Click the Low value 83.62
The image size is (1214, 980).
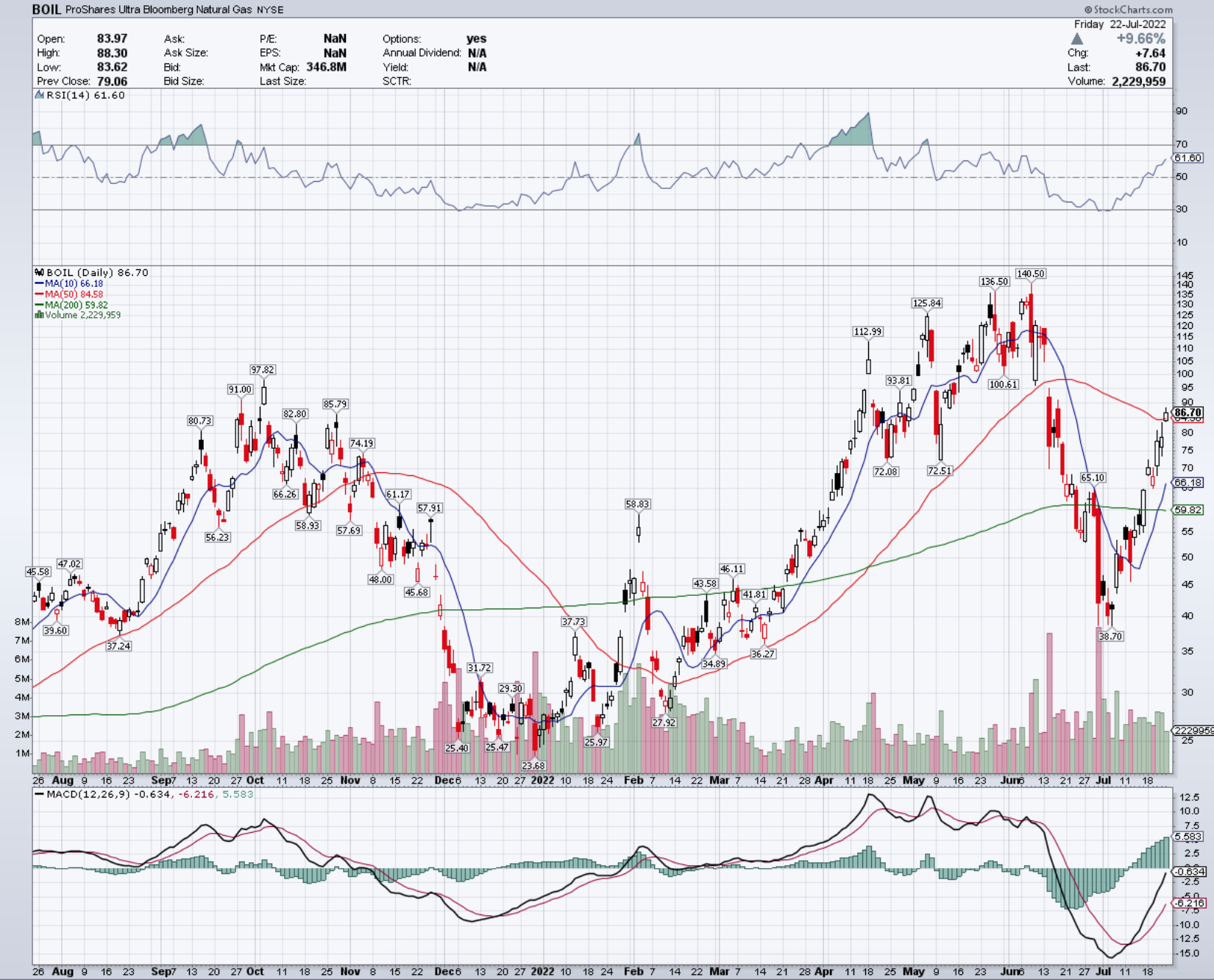112,67
